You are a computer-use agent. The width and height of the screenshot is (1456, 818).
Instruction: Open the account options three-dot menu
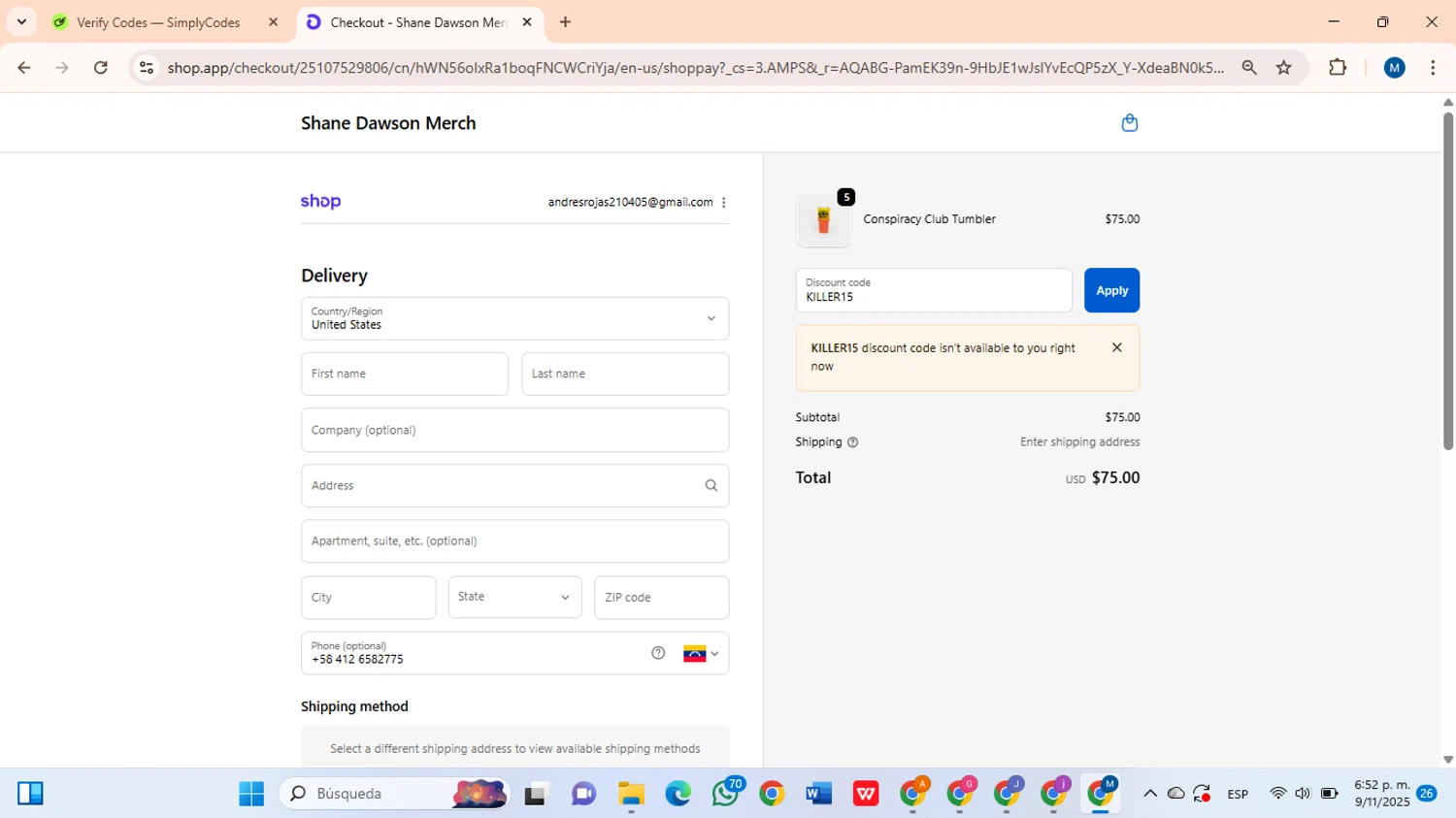pos(723,202)
